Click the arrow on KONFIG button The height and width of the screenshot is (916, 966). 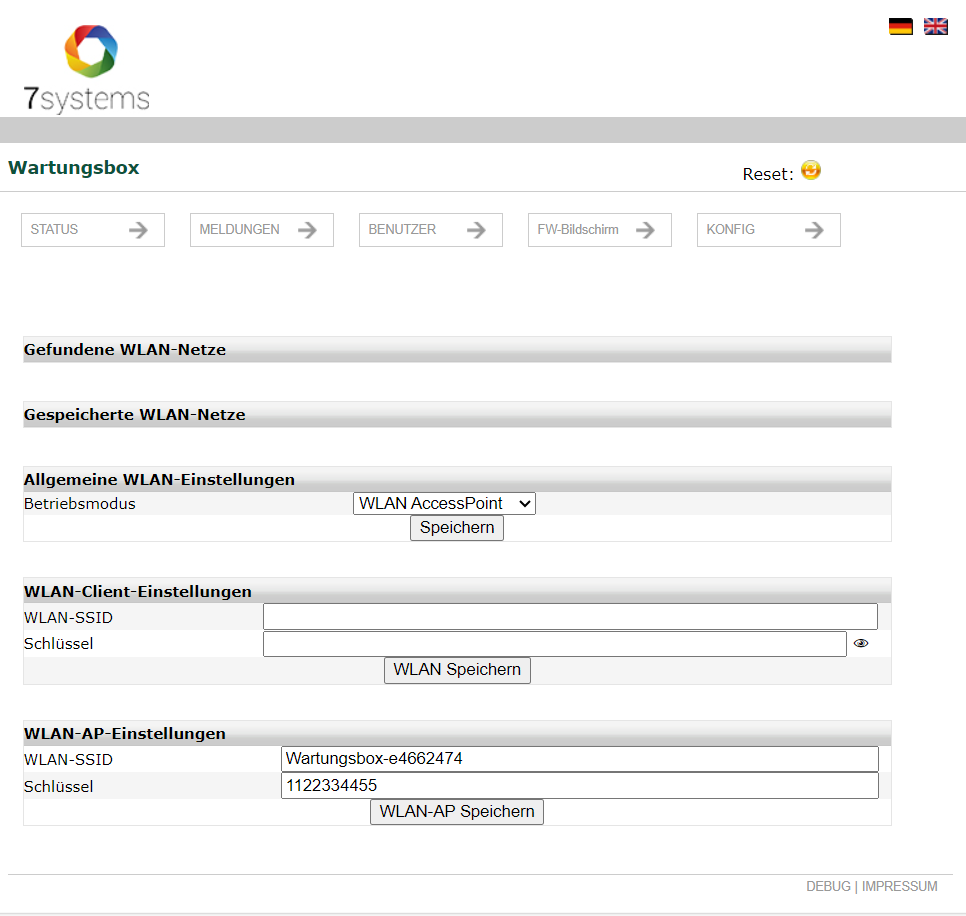point(814,230)
